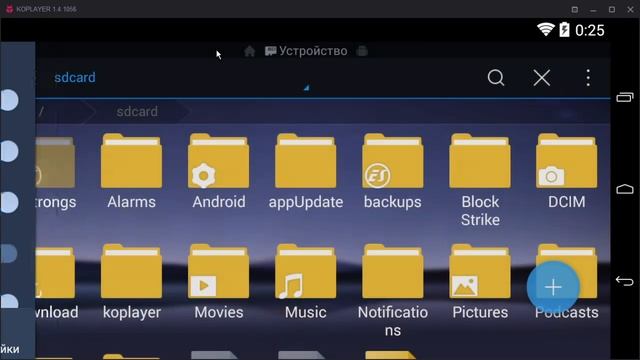Select sdcard in the breadcrumb path

point(137,111)
